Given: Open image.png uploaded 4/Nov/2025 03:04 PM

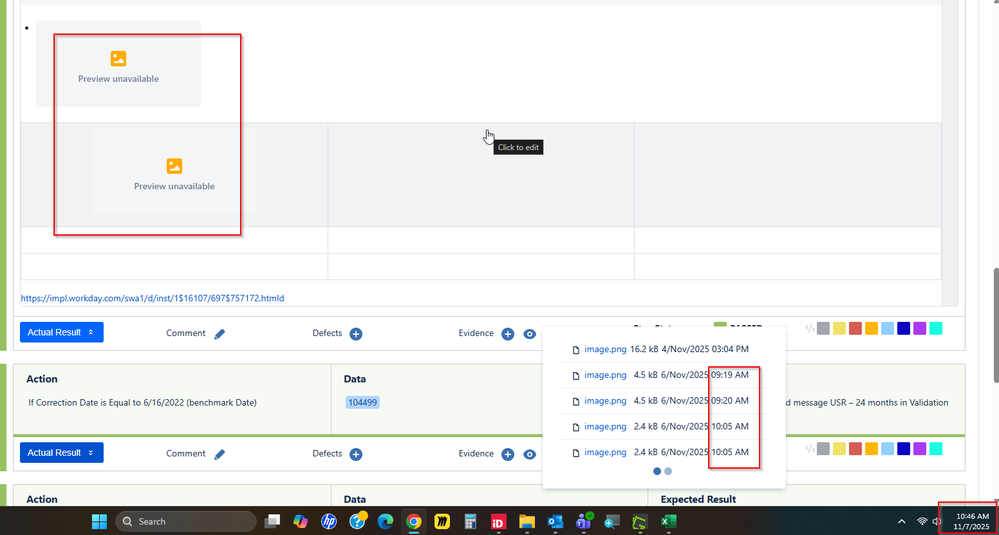Looking at the screenshot, I should point(605,350).
